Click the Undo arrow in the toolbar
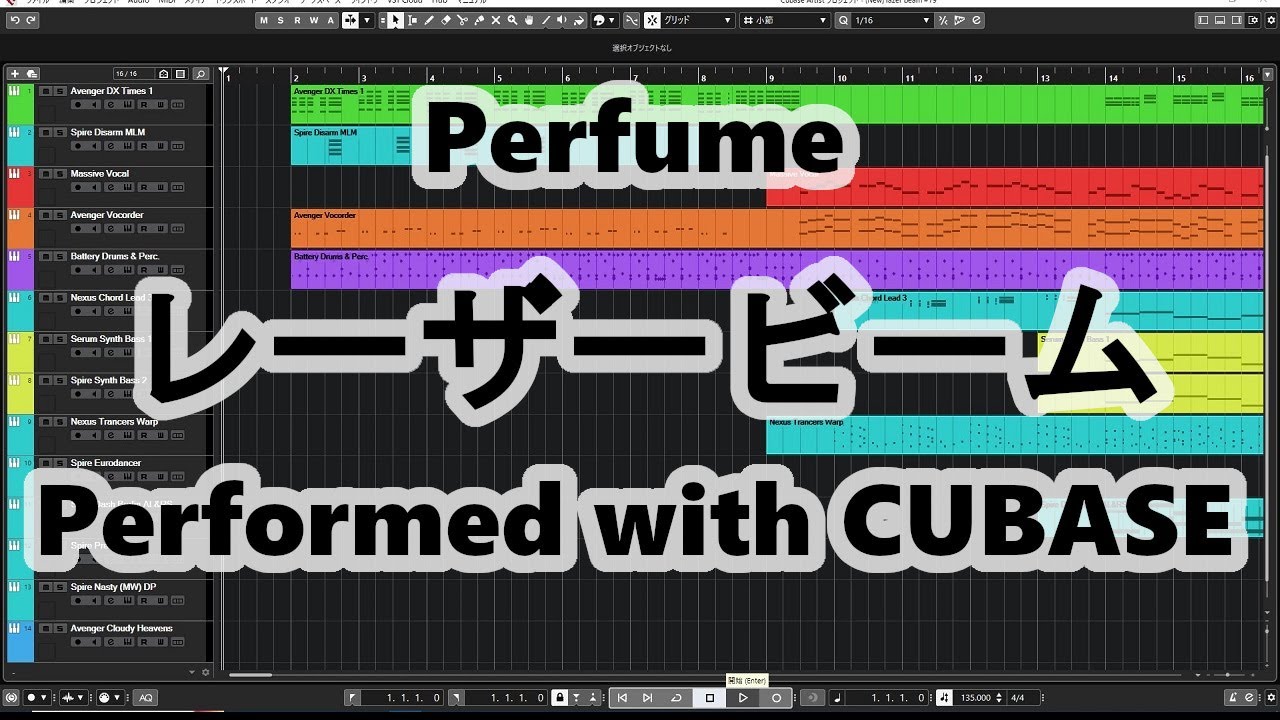Screen dimensions: 1280x720 coord(15,20)
